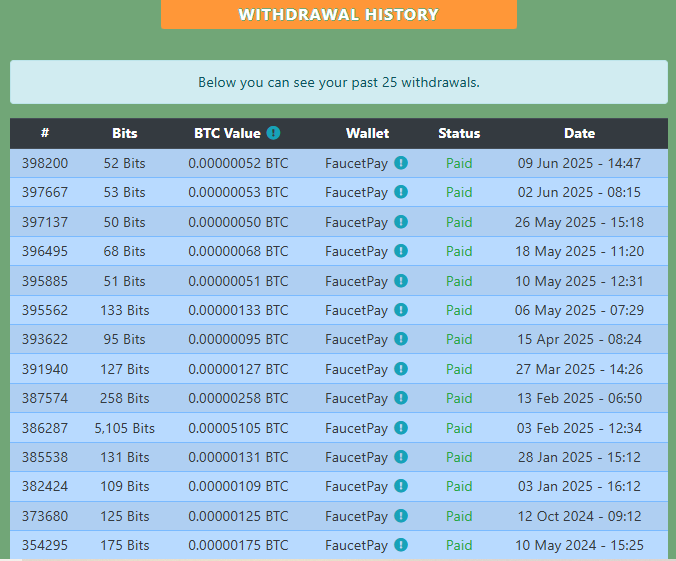Click the WITHDRAWAL HISTORY orange banner
This screenshot has height=561, width=676.
(339, 14)
